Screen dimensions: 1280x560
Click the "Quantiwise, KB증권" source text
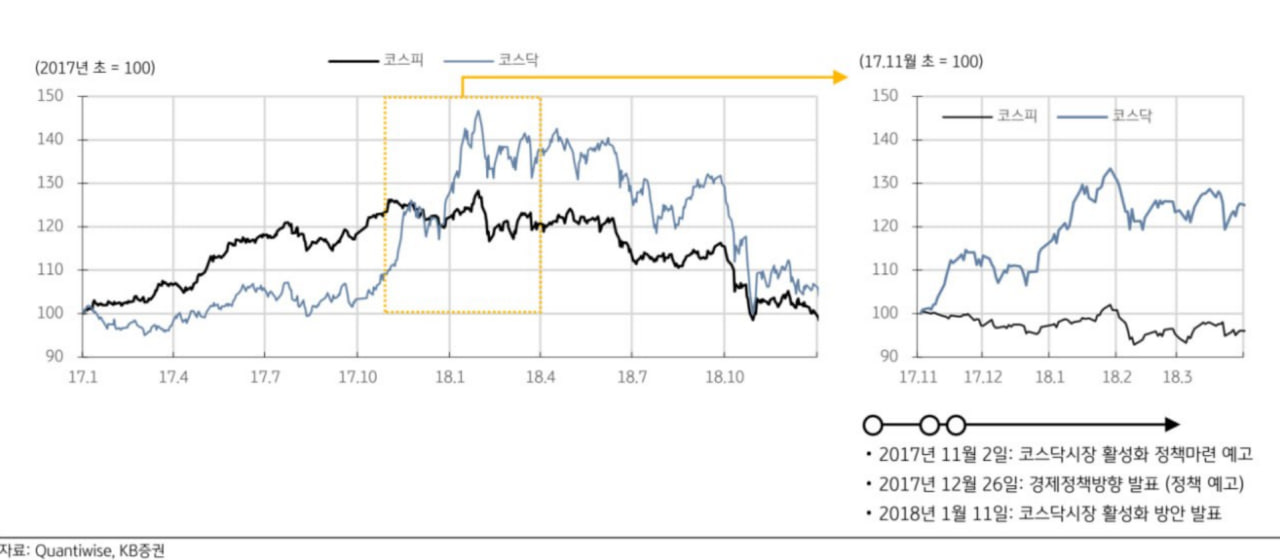point(92,550)
